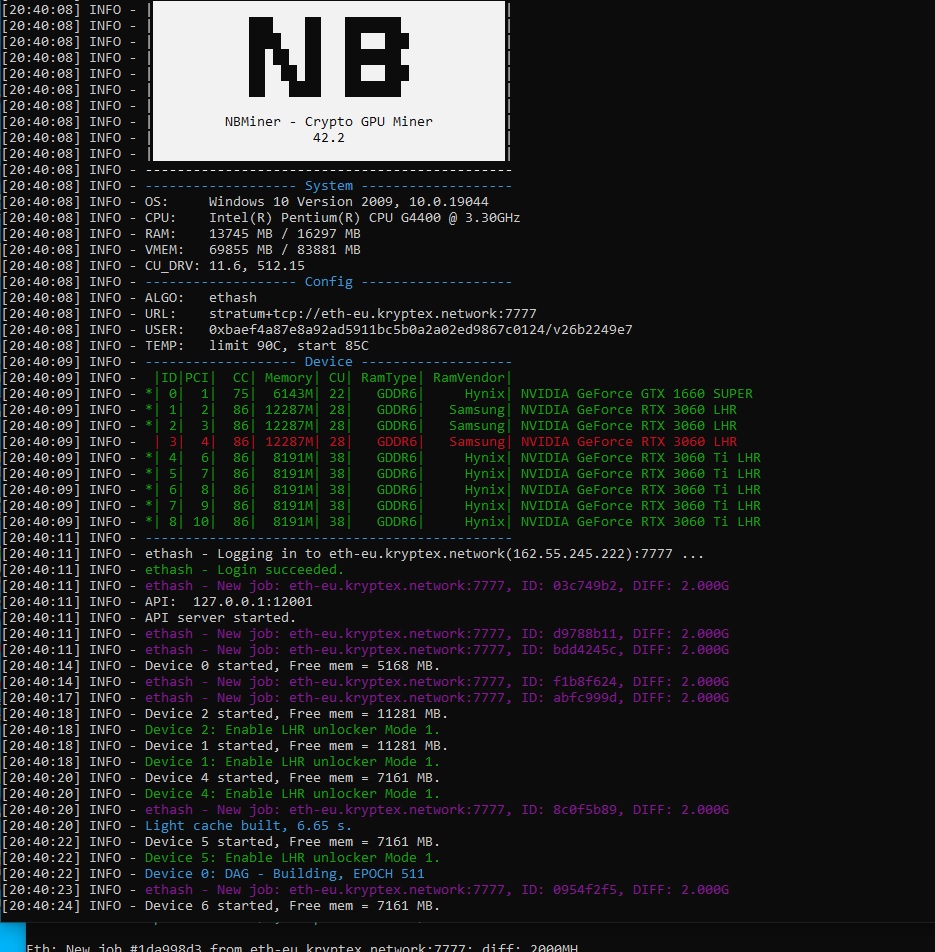The image size is (935, 952).
Task: Click the 'RamType' column header in device table
Action: (x=389, y=378)
